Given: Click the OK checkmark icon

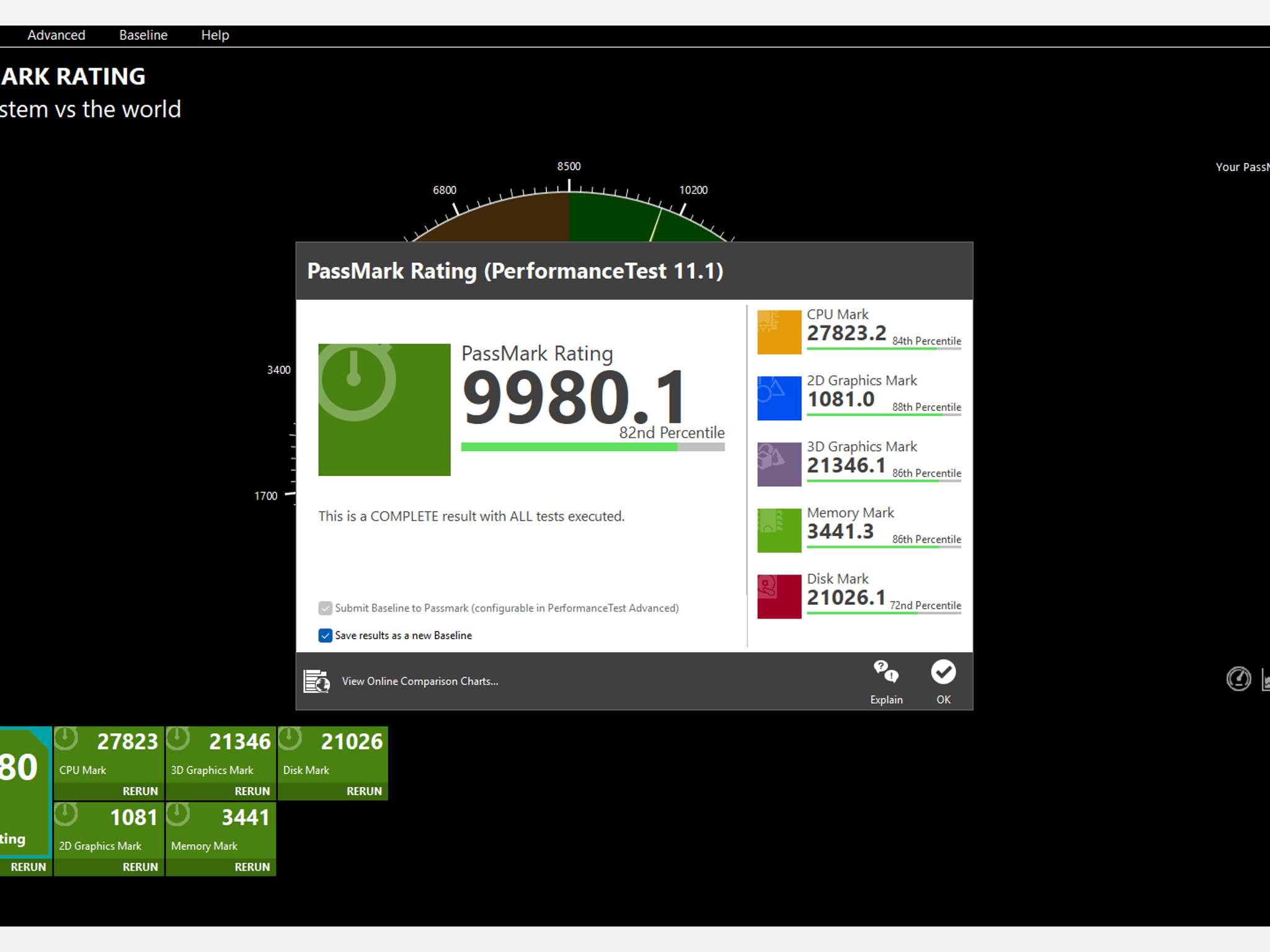Looking at the screenshot, I should coord(943,672).
